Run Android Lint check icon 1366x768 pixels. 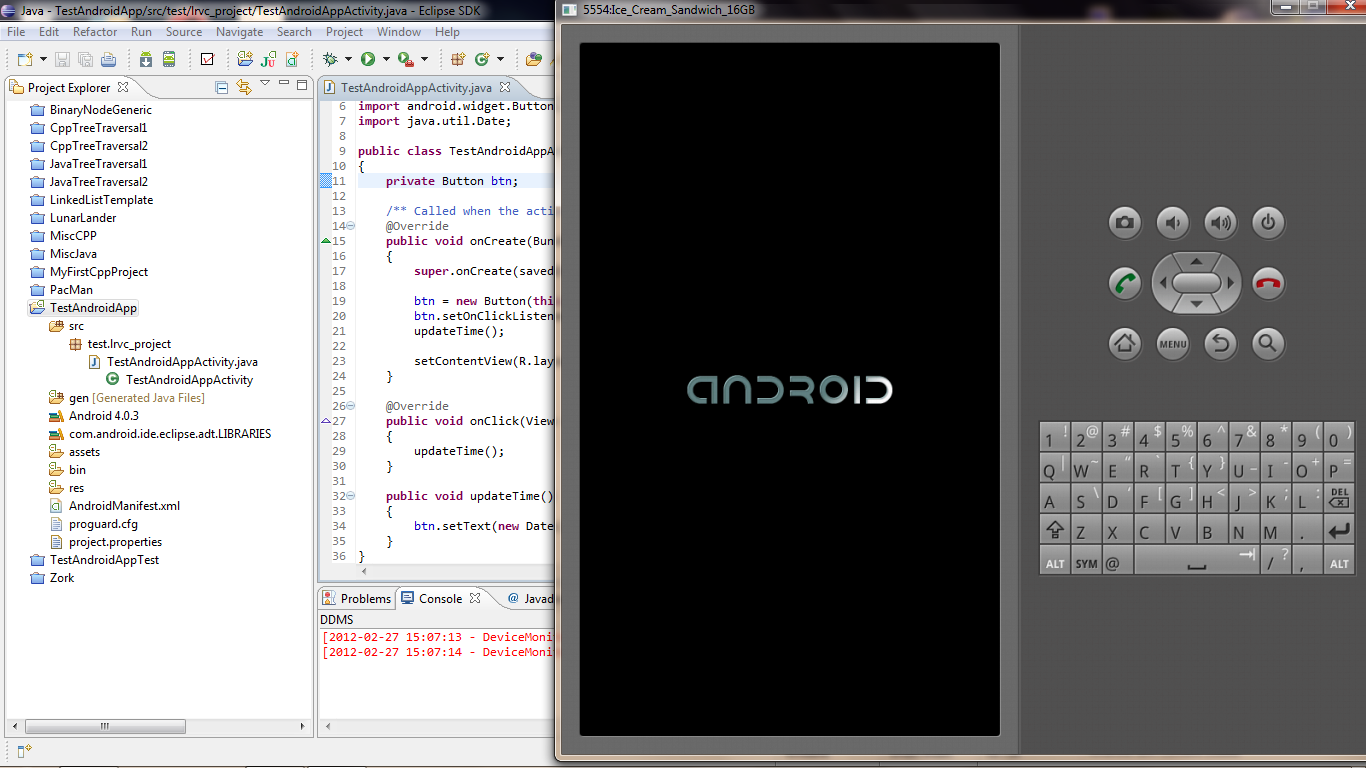207,59
